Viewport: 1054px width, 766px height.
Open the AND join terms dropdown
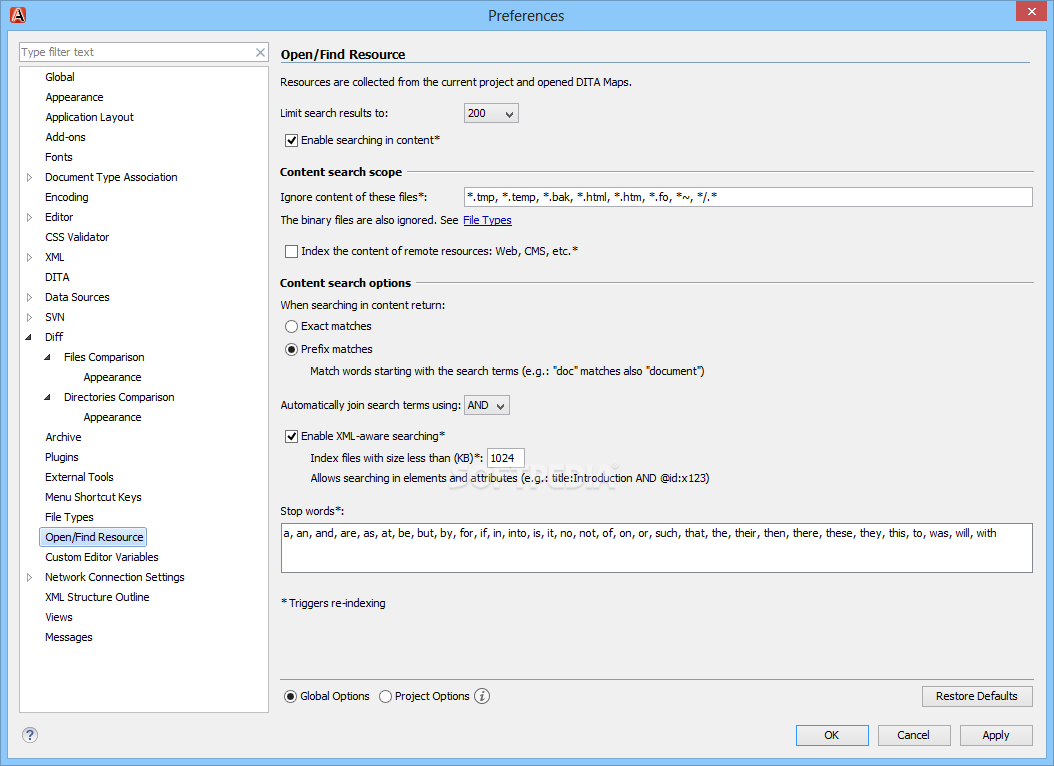click(487, 405)
